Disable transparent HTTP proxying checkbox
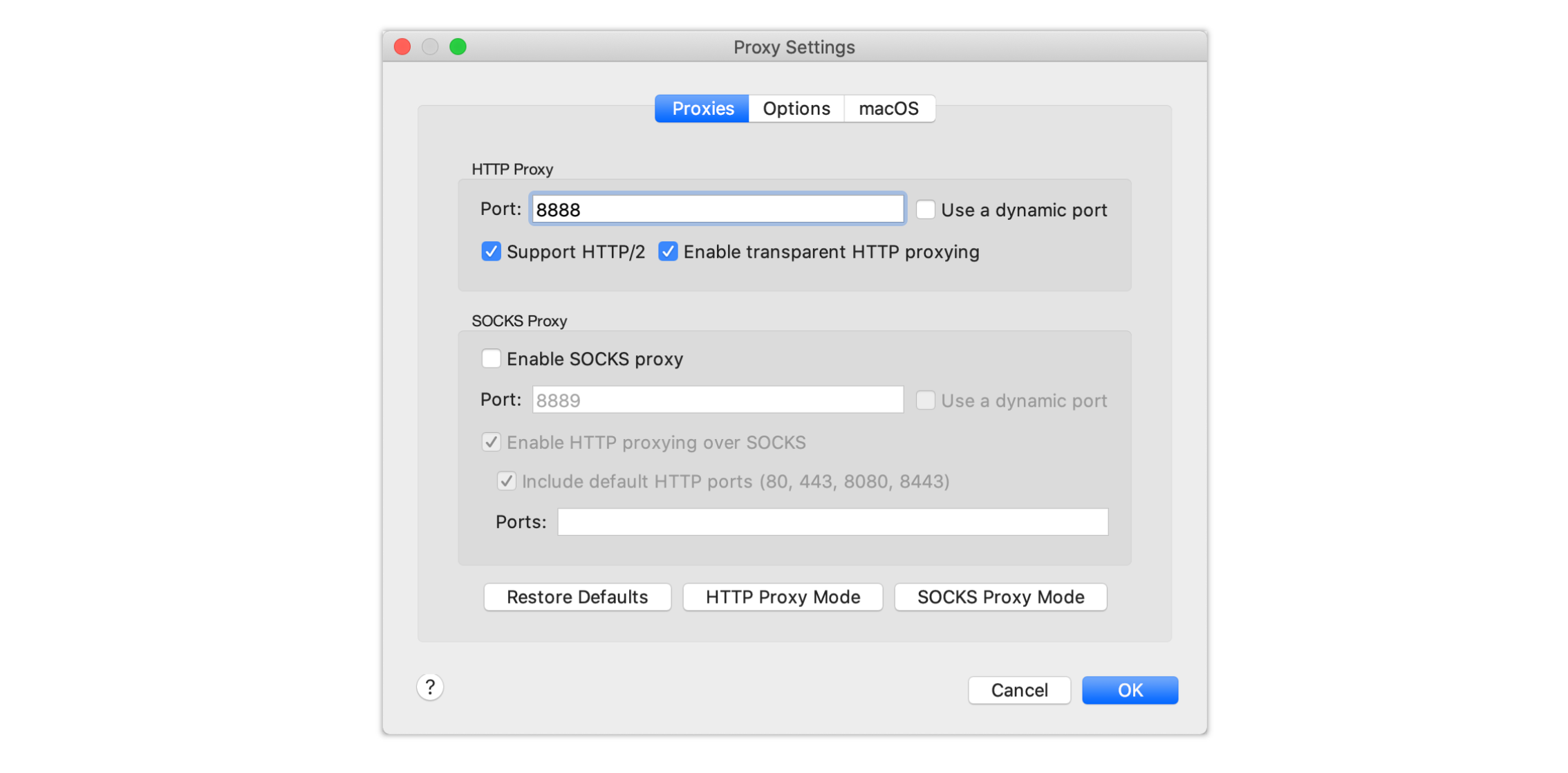This screenshot has width=1568, height=773. (x=668, y=252)
